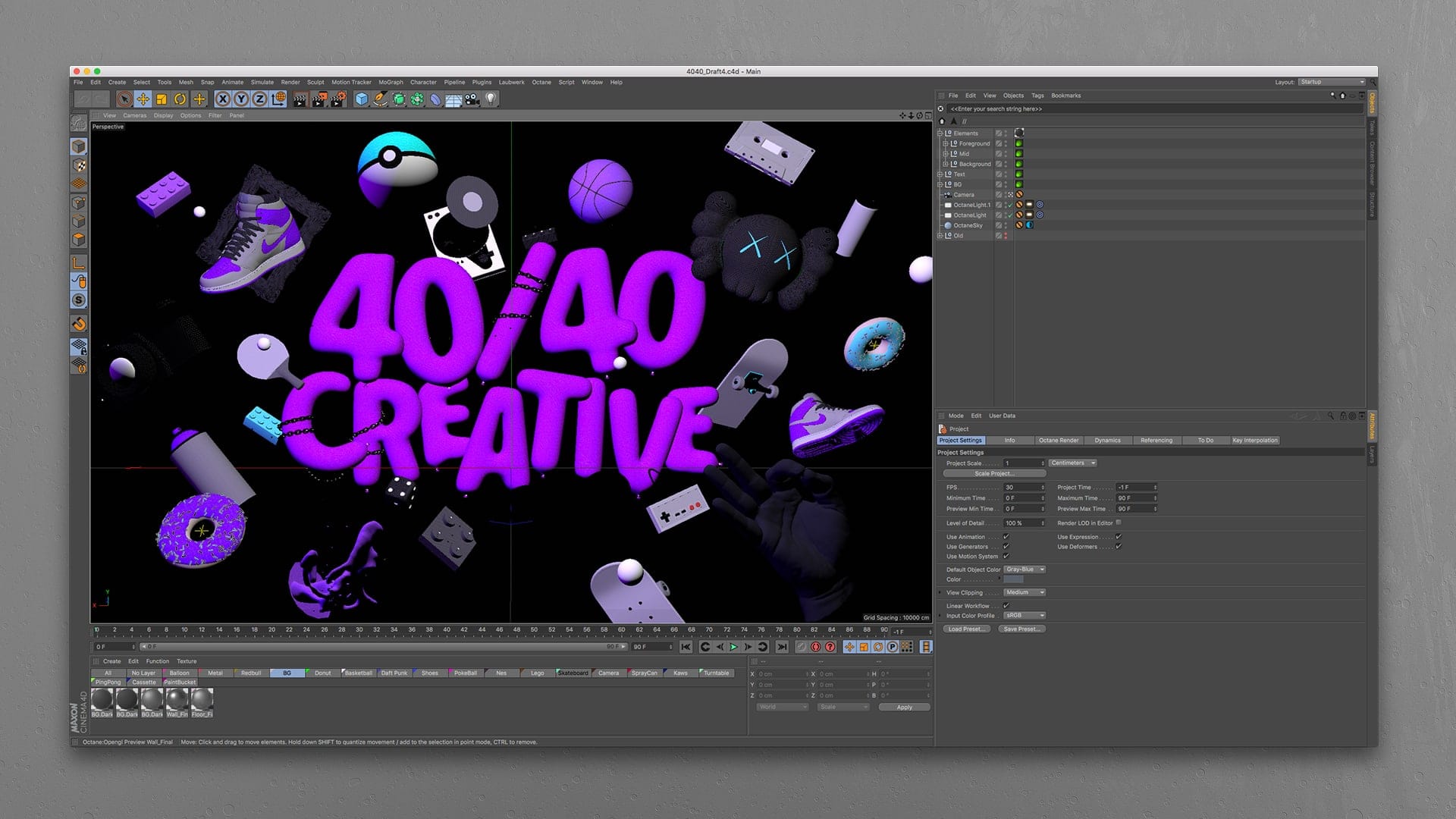
Task: Switch to the Dynamics tab
Action: pos(1107,441)
